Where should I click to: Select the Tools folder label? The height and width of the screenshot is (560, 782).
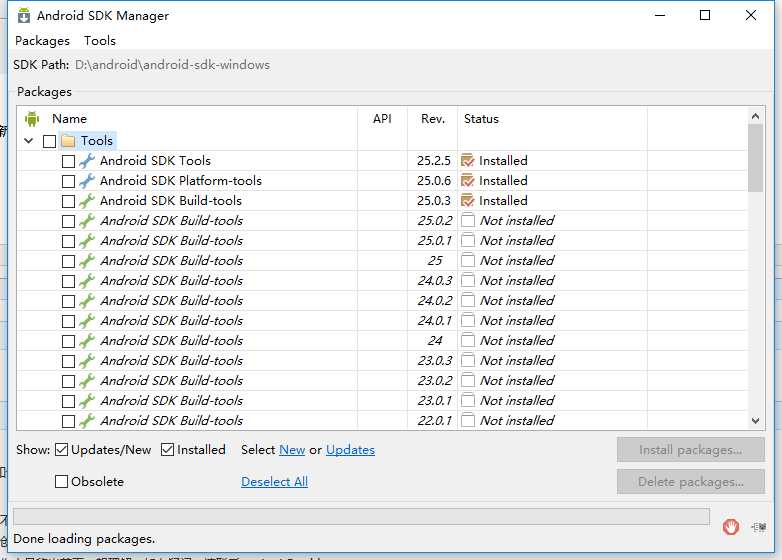(97, 141)
